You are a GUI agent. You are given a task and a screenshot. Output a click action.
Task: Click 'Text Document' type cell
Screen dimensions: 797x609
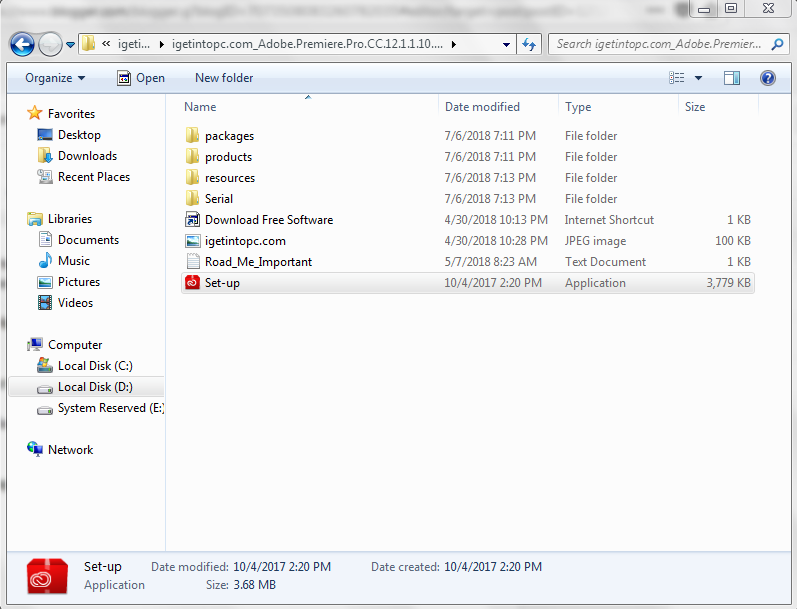605,262
